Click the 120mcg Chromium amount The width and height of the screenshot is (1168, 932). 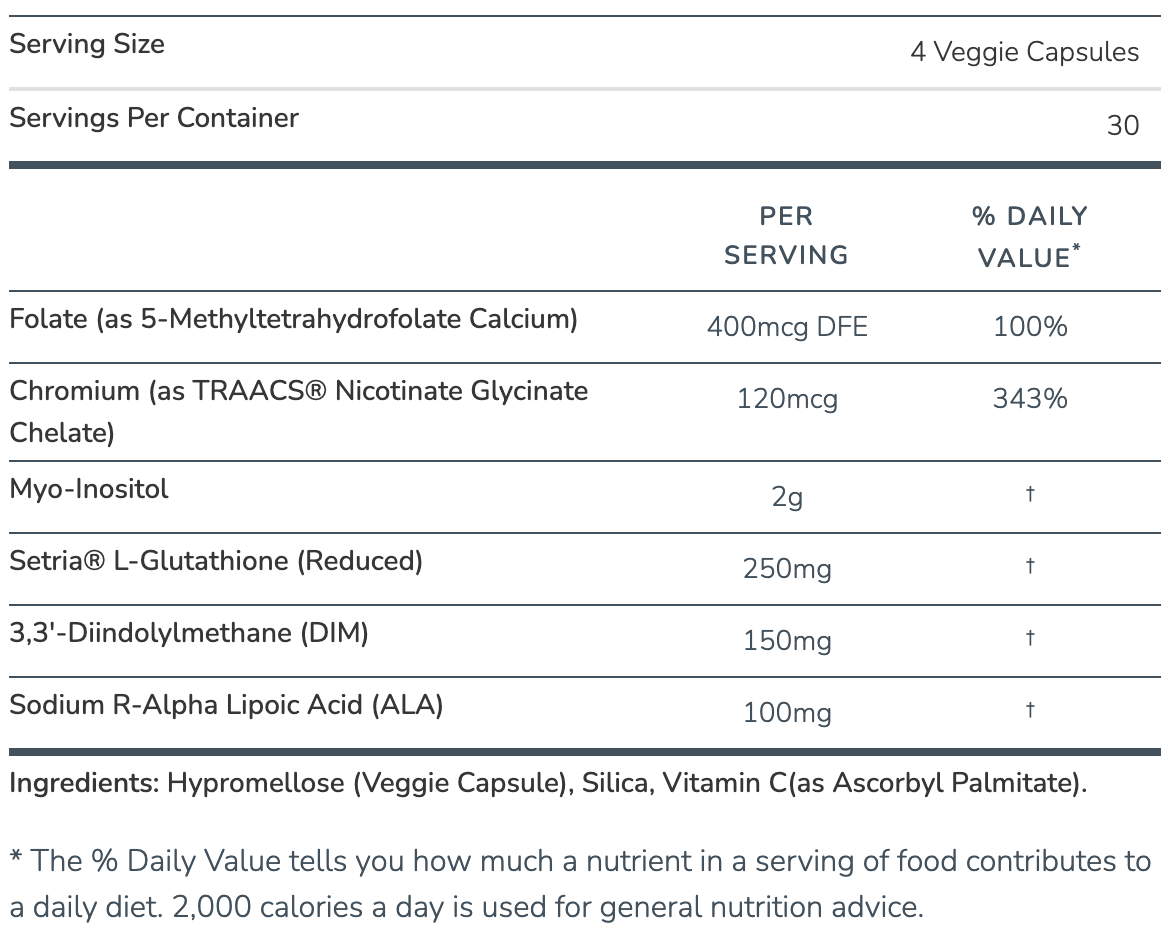coord(787,400)
